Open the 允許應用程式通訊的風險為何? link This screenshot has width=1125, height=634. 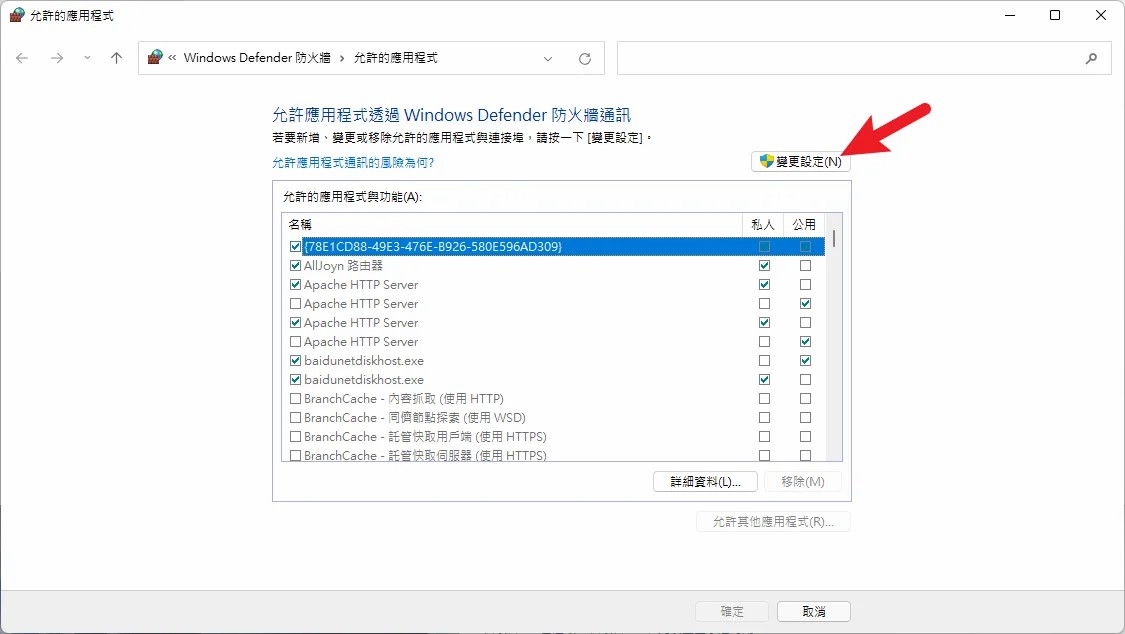pos(353,163)
